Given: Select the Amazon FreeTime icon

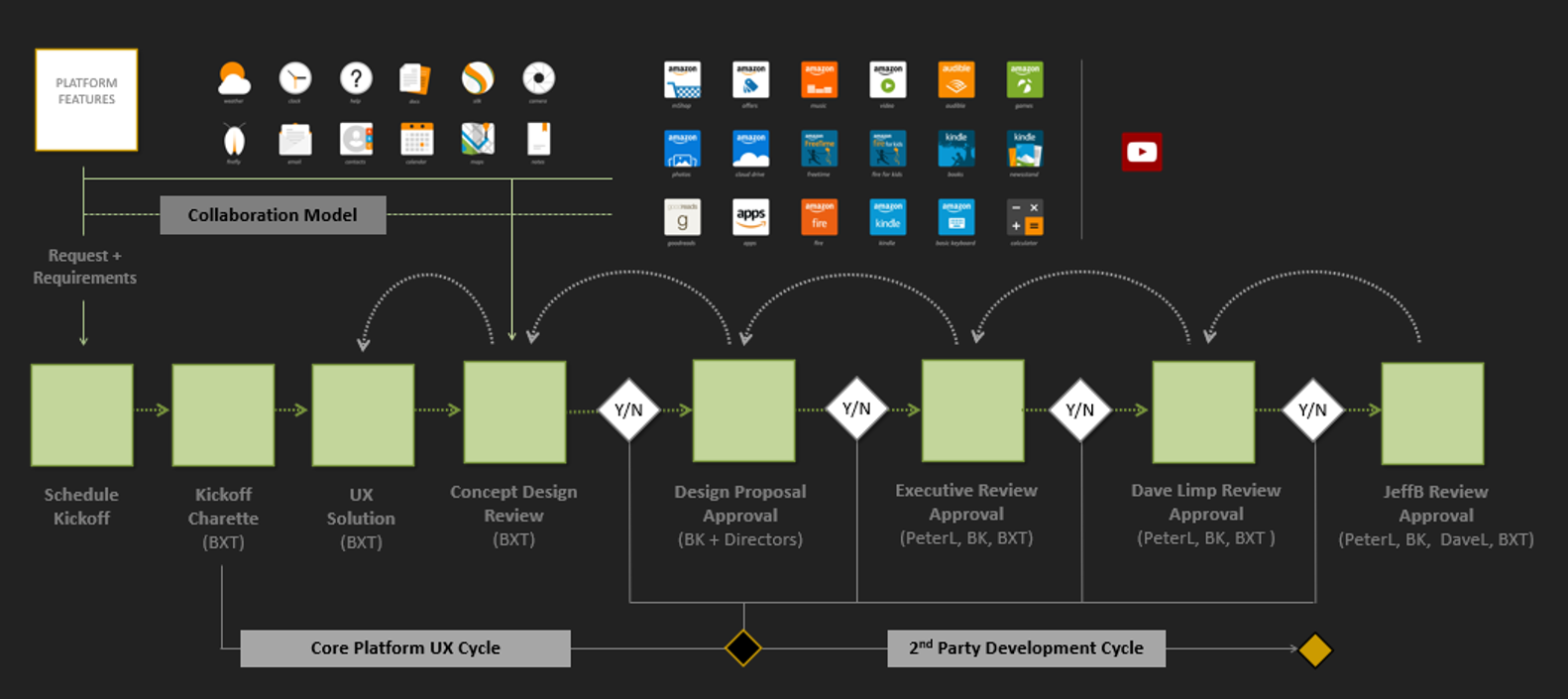Looking at the screenshot, I should [x=819, y=149].
